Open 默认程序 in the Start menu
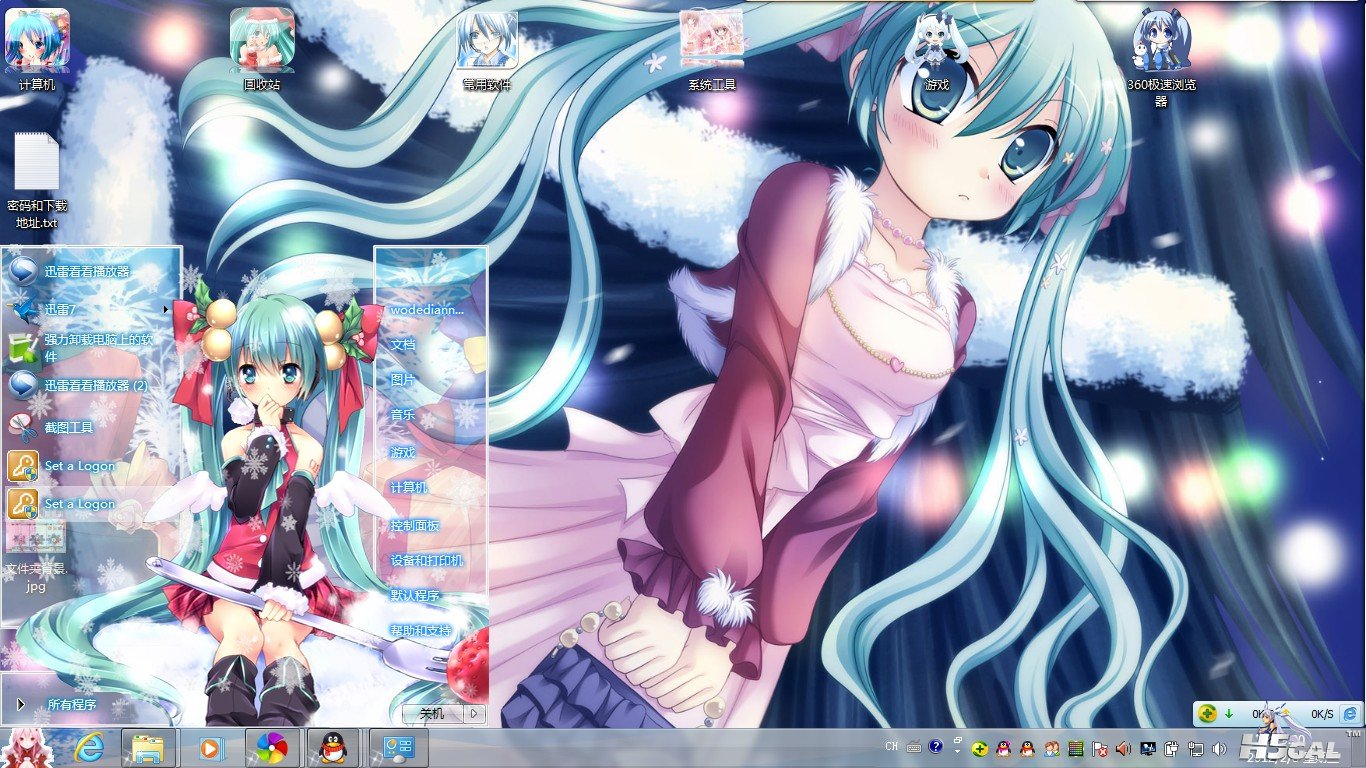 tap(415, 595)
